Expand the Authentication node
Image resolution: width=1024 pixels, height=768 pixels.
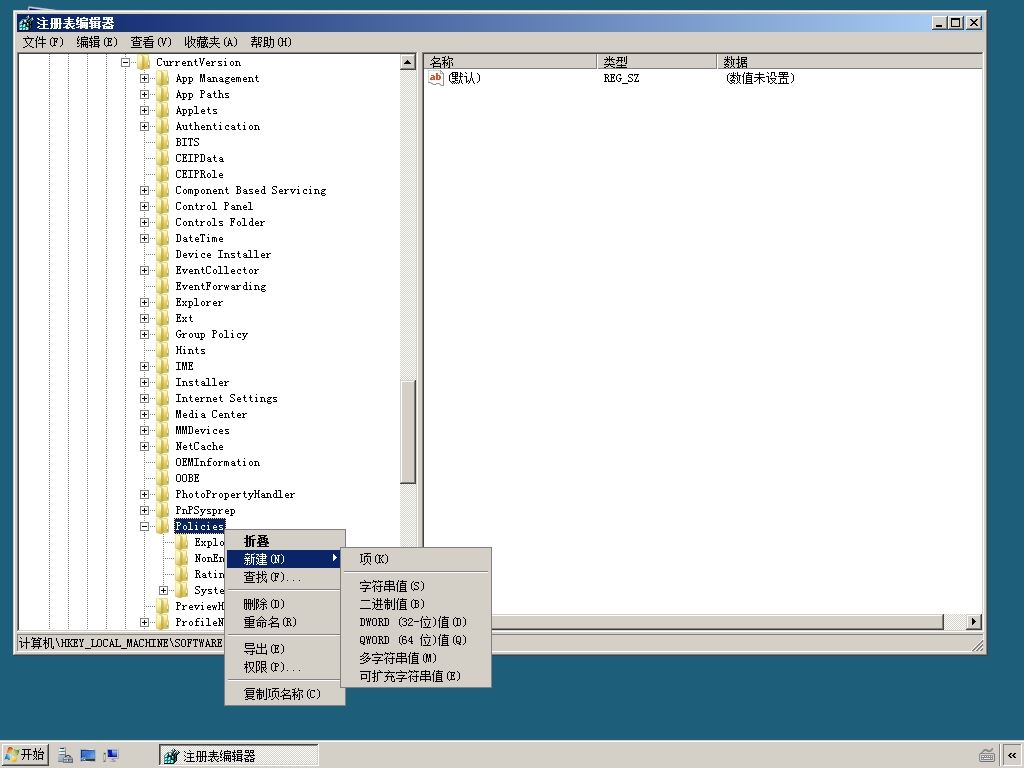click(x=144, y=127)
